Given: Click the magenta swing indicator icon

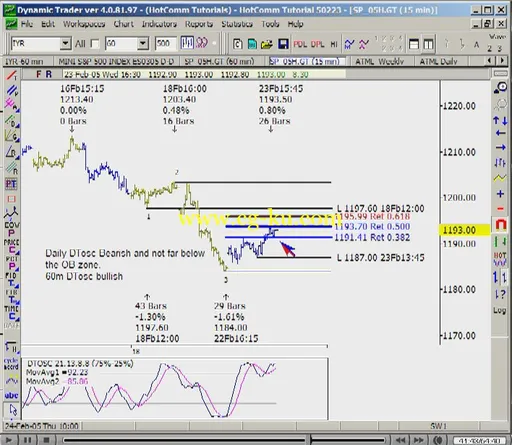Looking at the screenshot, I should pyautogui.click(x=364, y=44).
